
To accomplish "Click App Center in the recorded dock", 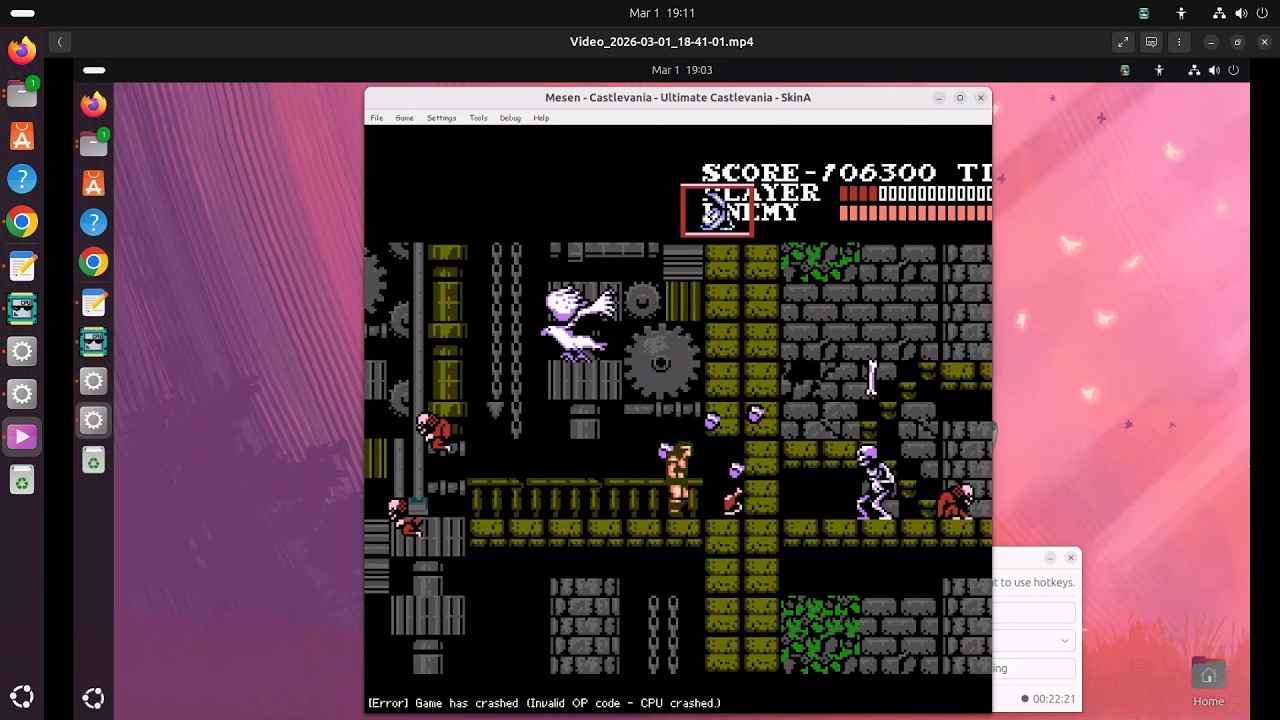I will pos(93,183).
